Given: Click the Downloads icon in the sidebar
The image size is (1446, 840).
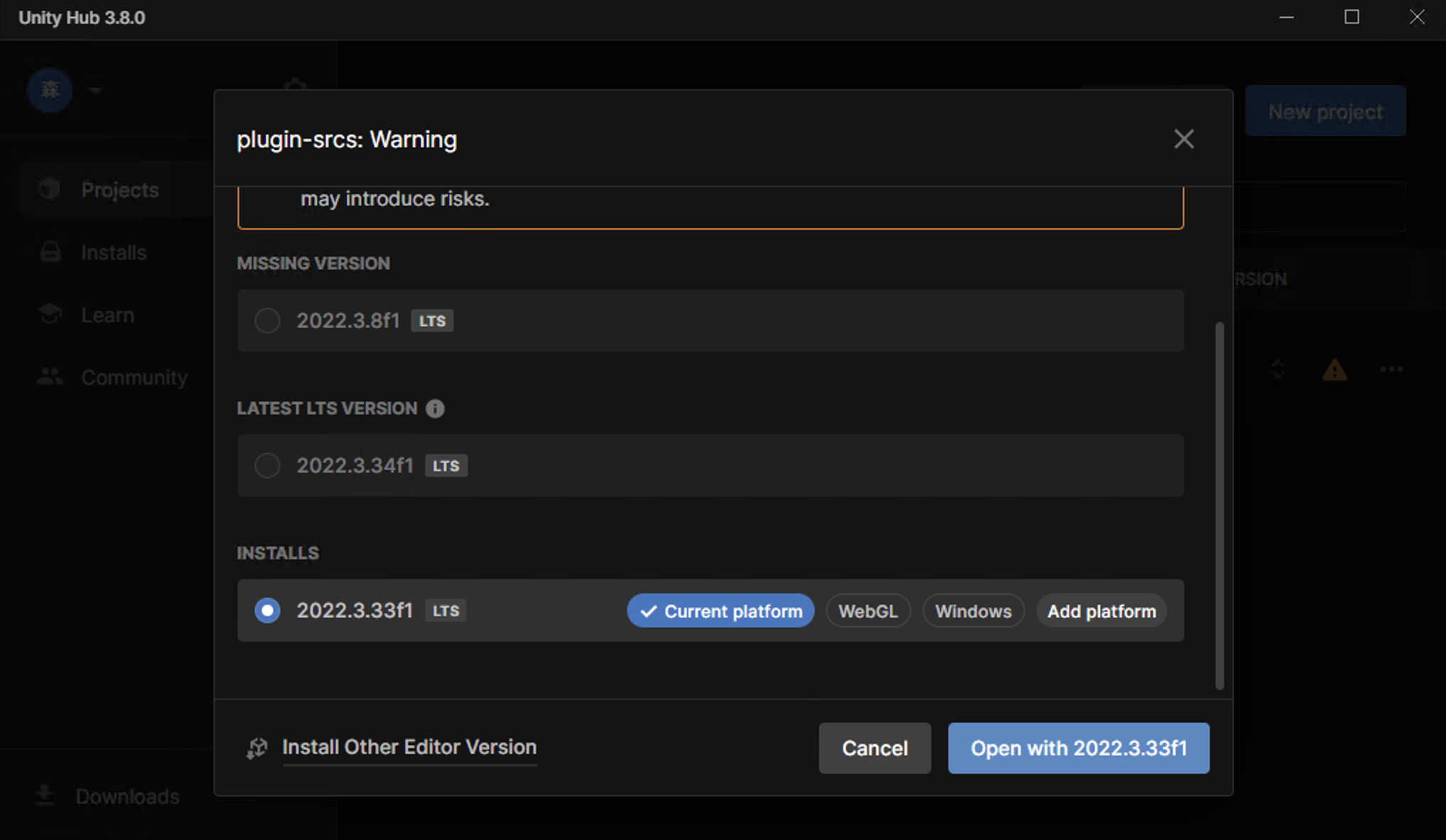Looking at the screenshot, I should pos(45,795).
